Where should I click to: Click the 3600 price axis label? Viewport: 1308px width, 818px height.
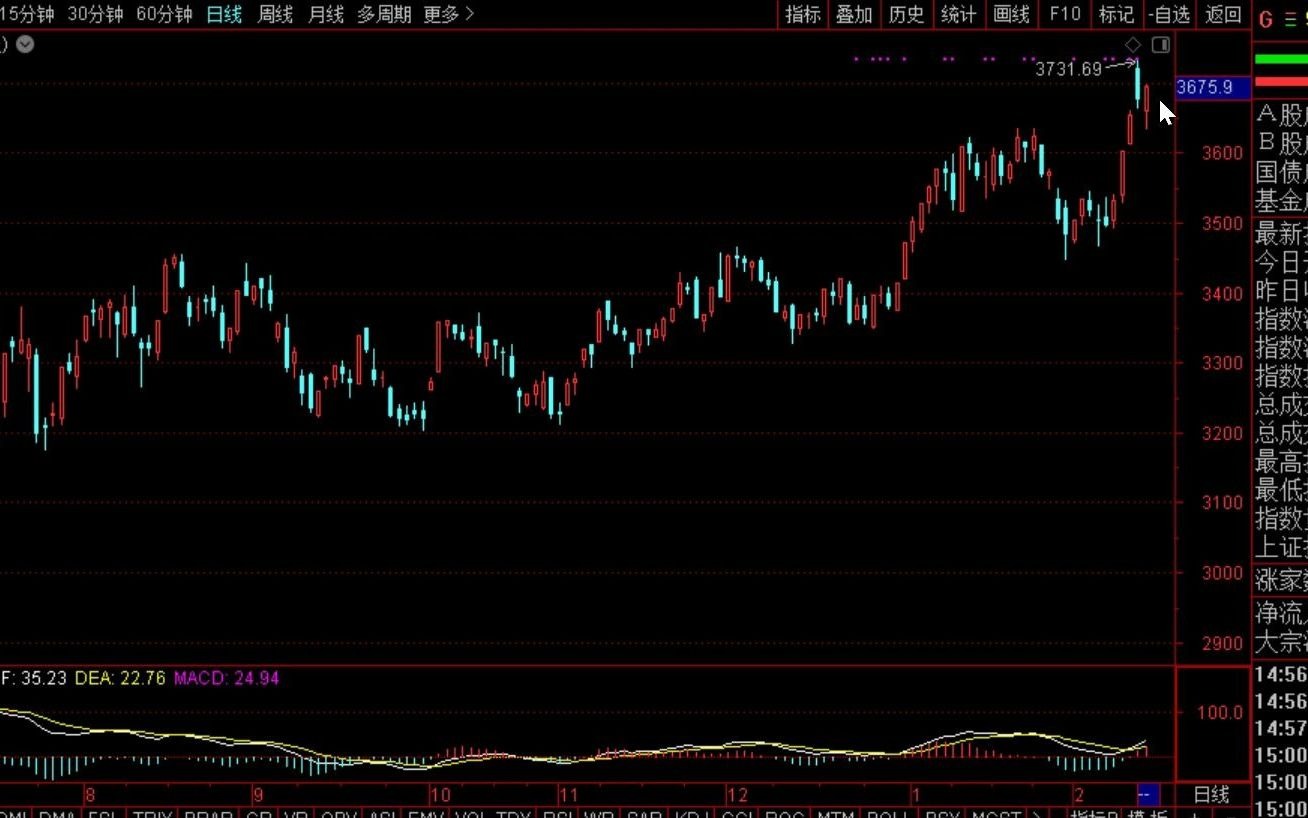(x=1223, y=153)
